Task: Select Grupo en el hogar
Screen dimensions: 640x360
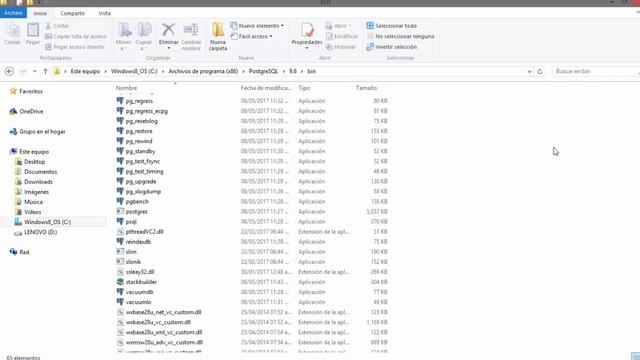Action: pos(42,131)
